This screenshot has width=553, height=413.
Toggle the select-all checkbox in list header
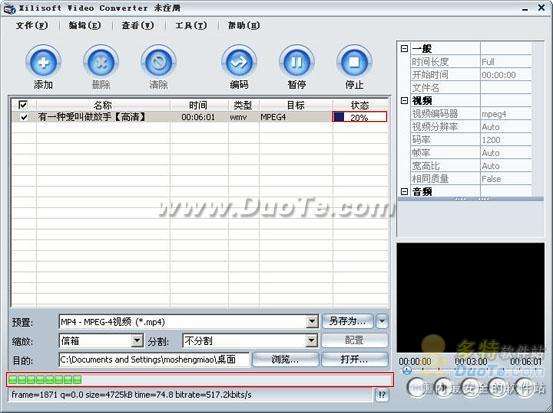[x=23, y=105]
